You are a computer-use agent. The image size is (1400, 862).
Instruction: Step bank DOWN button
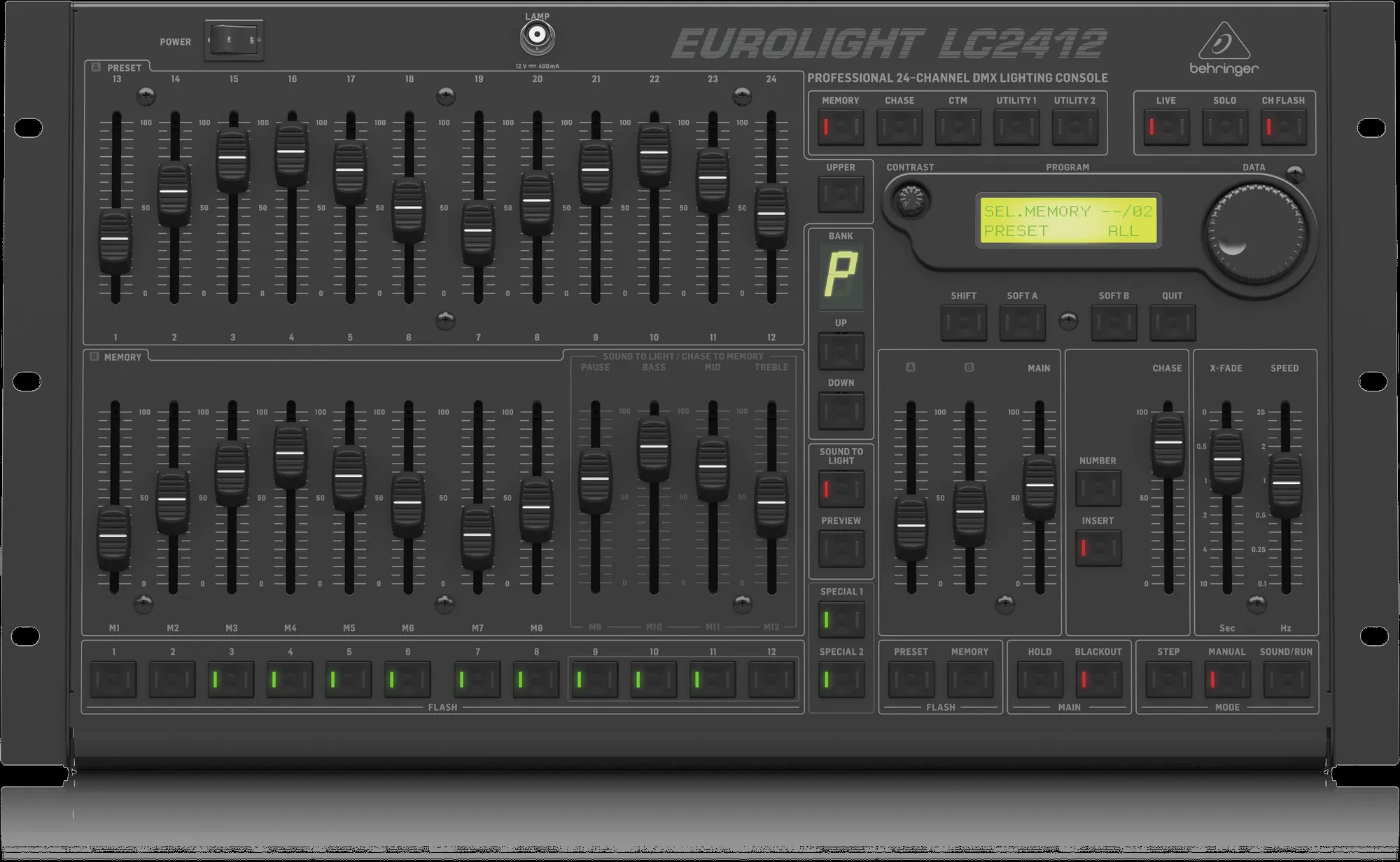click(841, 410)
